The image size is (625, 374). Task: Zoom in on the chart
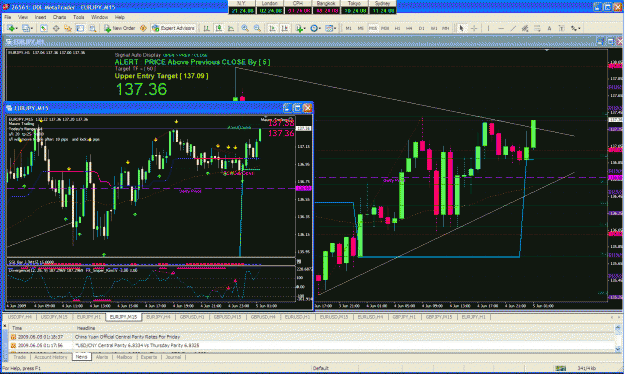pyautogui.click(x=245, y=28)
